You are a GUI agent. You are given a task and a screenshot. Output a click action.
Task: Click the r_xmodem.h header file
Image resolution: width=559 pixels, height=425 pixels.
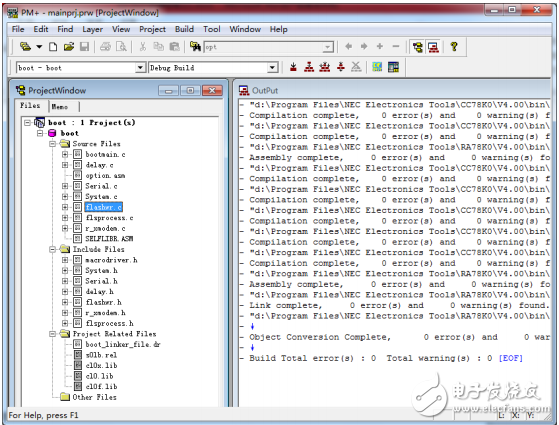[x=106, y=313]
